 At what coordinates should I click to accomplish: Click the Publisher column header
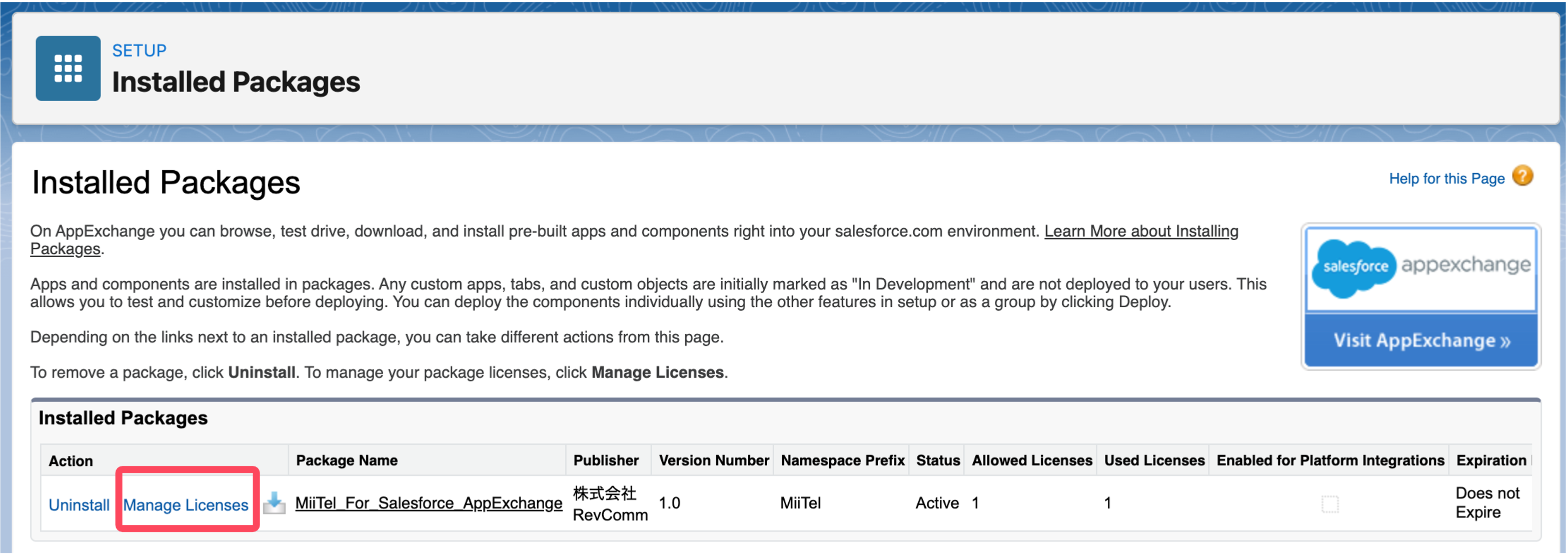click(606, 460)
